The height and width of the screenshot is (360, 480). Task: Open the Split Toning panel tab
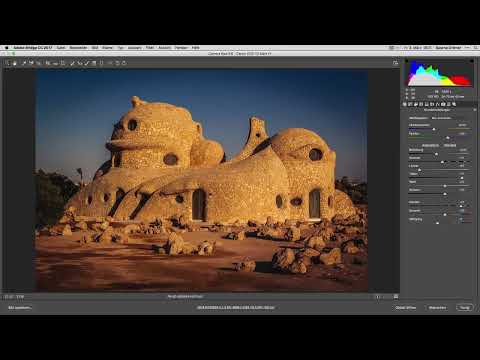pyautogui.click(x=427, y=104)
